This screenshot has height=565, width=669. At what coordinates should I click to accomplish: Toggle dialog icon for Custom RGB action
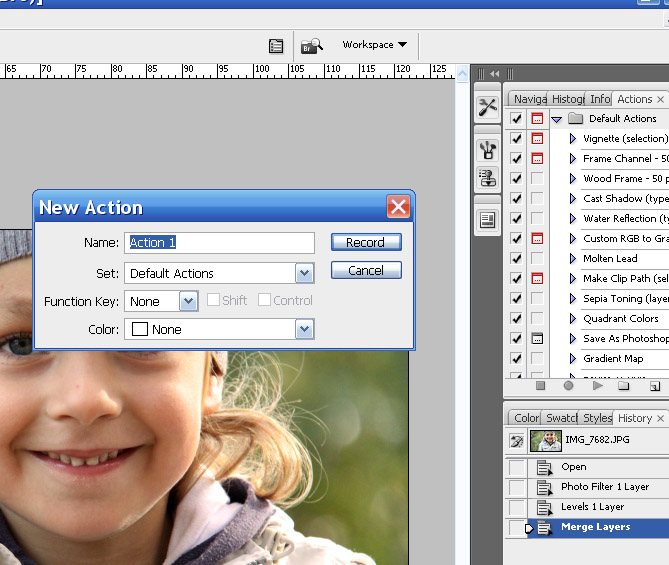click(537, 238)
